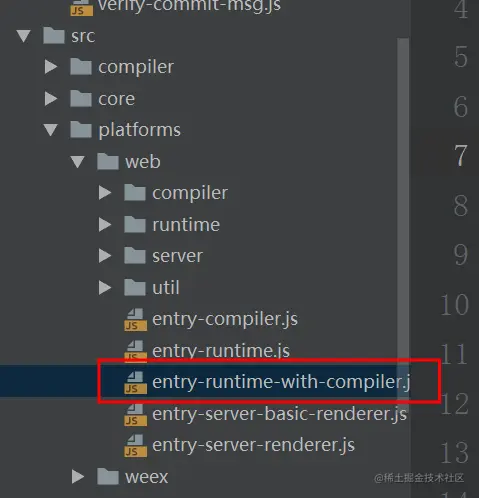Click the weex folder icon

click(108, 476)
